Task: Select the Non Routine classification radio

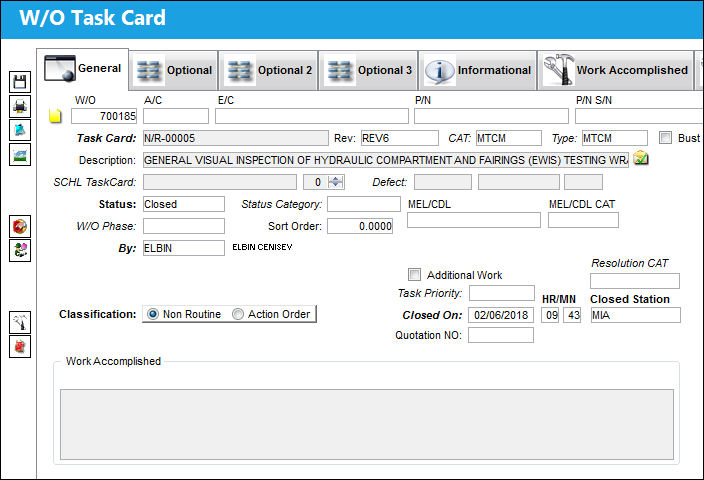Action: [x=153, y=314]
